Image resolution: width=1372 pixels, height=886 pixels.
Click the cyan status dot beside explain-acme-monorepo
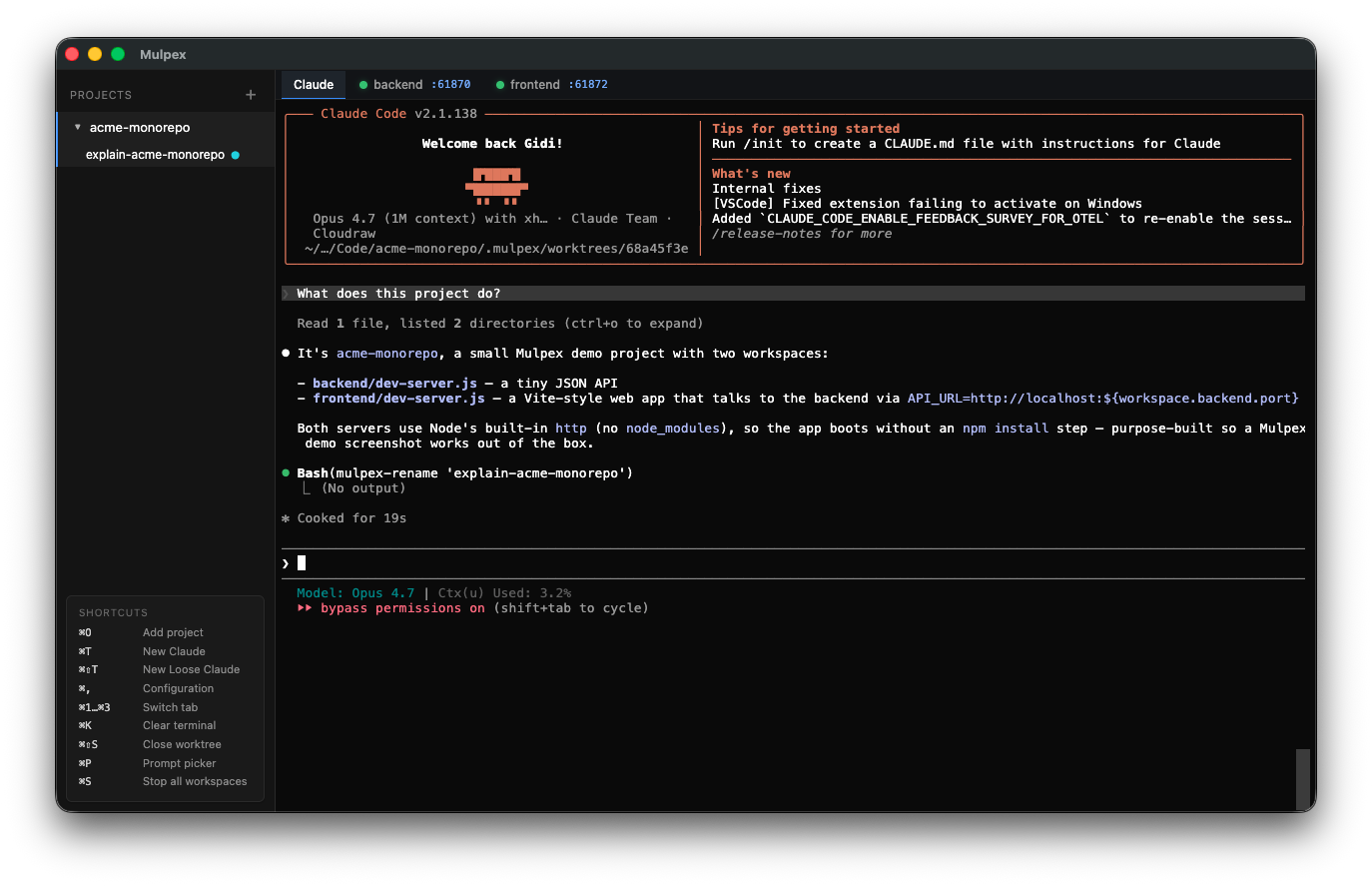(236, 155)
